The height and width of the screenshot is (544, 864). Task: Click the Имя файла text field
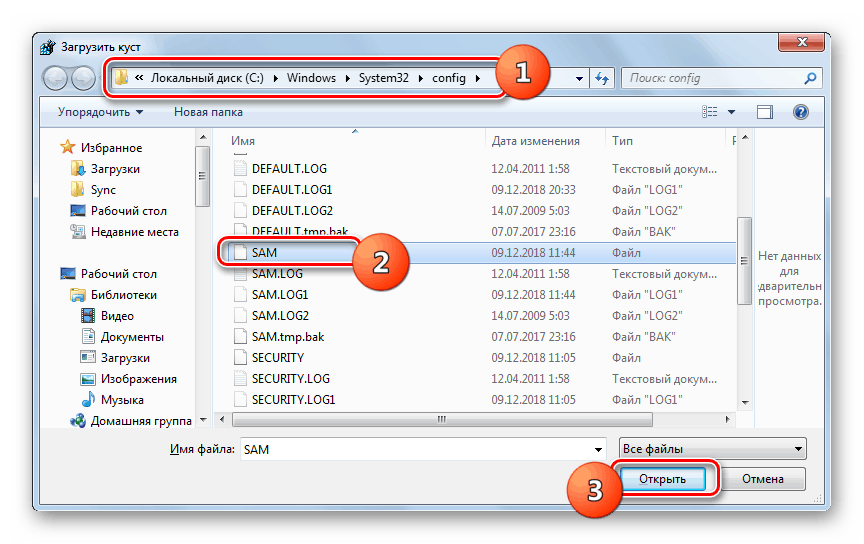pyautogui.click(x=416, y=449)
